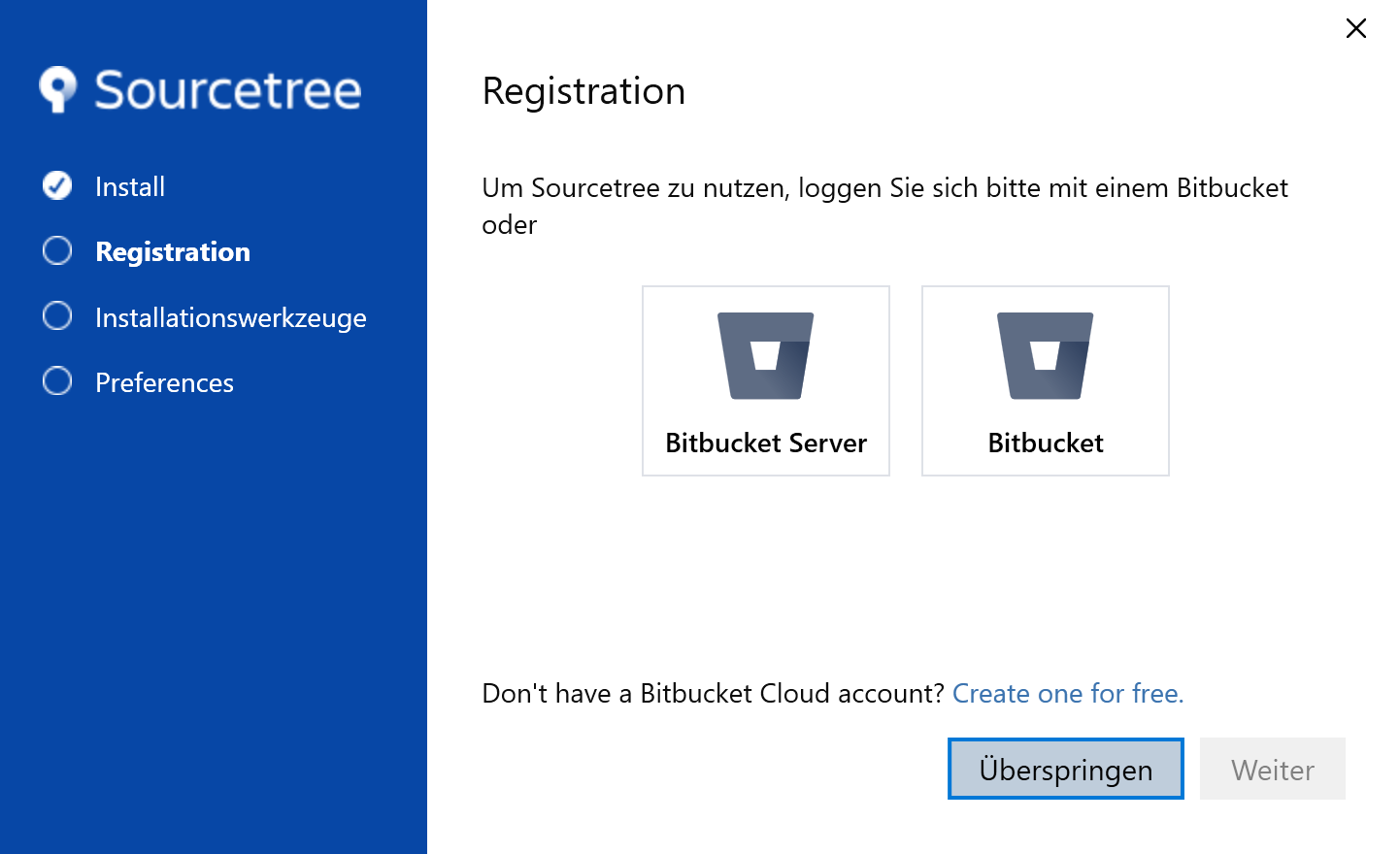Screen dimensions: 1400x854
Task: Click the Registration page heading
Action: (x=583, y=91)
